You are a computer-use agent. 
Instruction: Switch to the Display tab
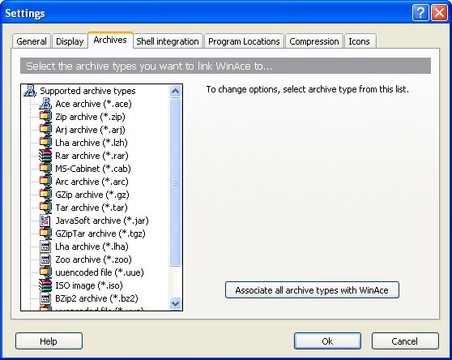pyautogui.click(x=70, y=41)
